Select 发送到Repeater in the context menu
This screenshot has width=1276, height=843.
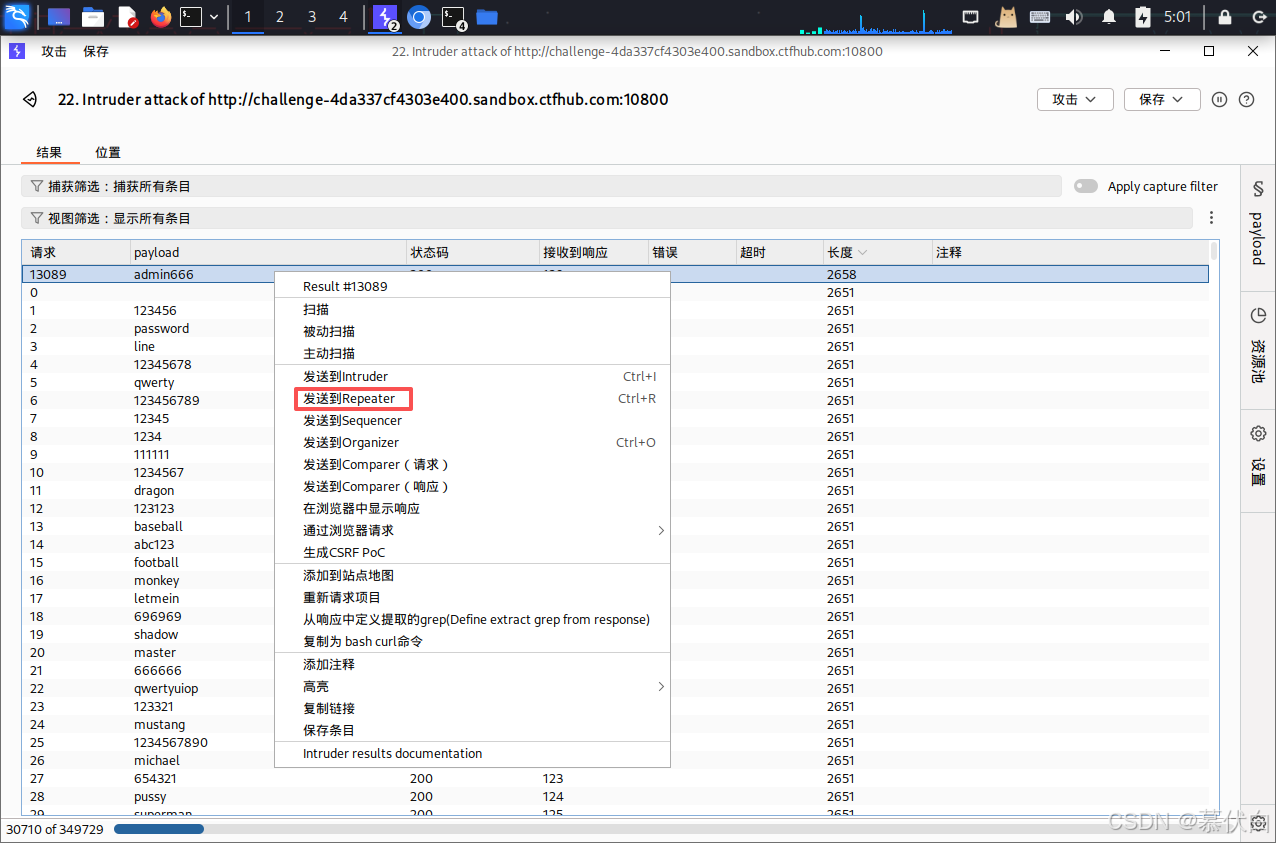(472, 398)
